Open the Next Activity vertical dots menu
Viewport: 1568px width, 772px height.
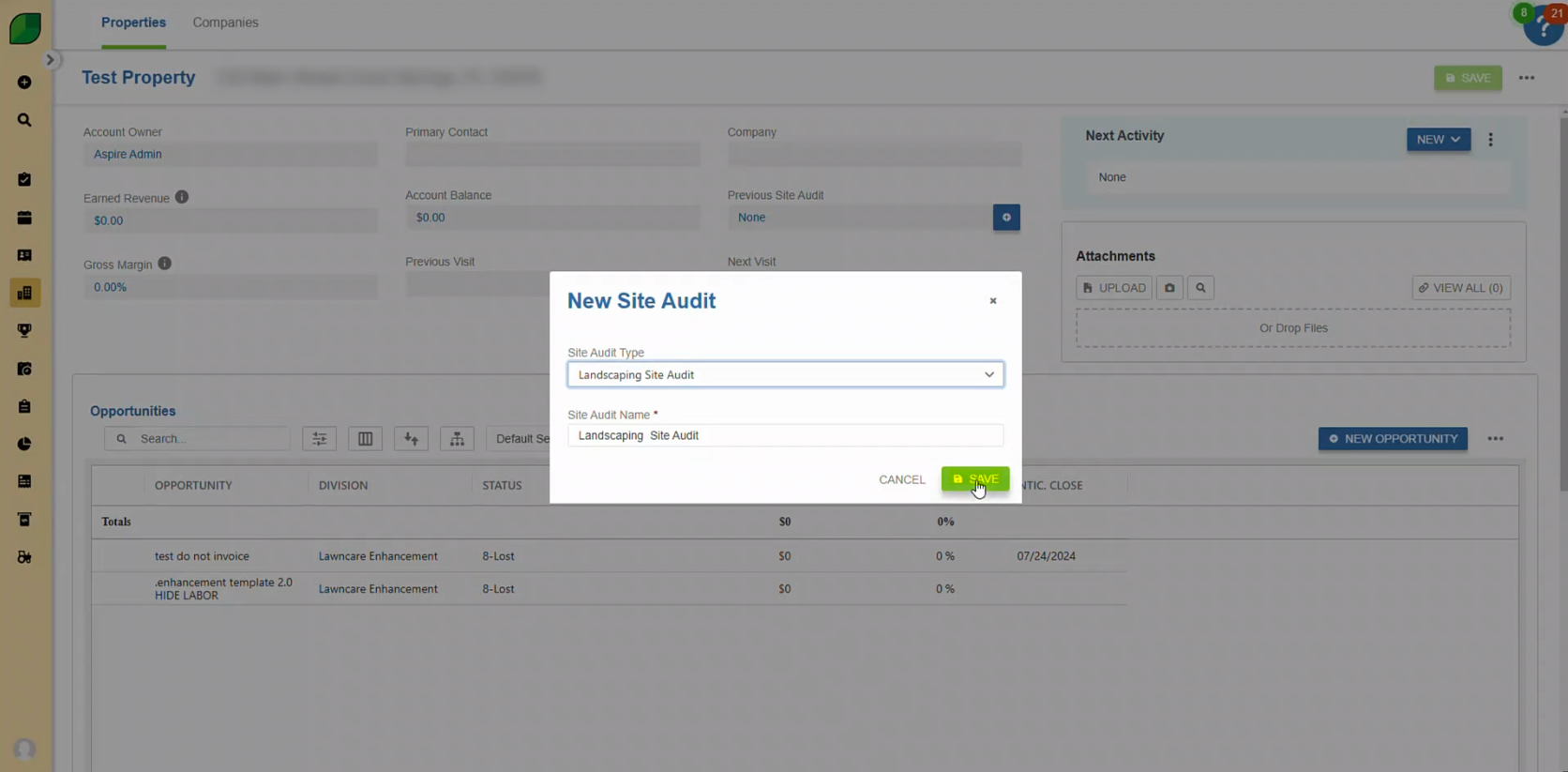click(x=1490, y=140)
